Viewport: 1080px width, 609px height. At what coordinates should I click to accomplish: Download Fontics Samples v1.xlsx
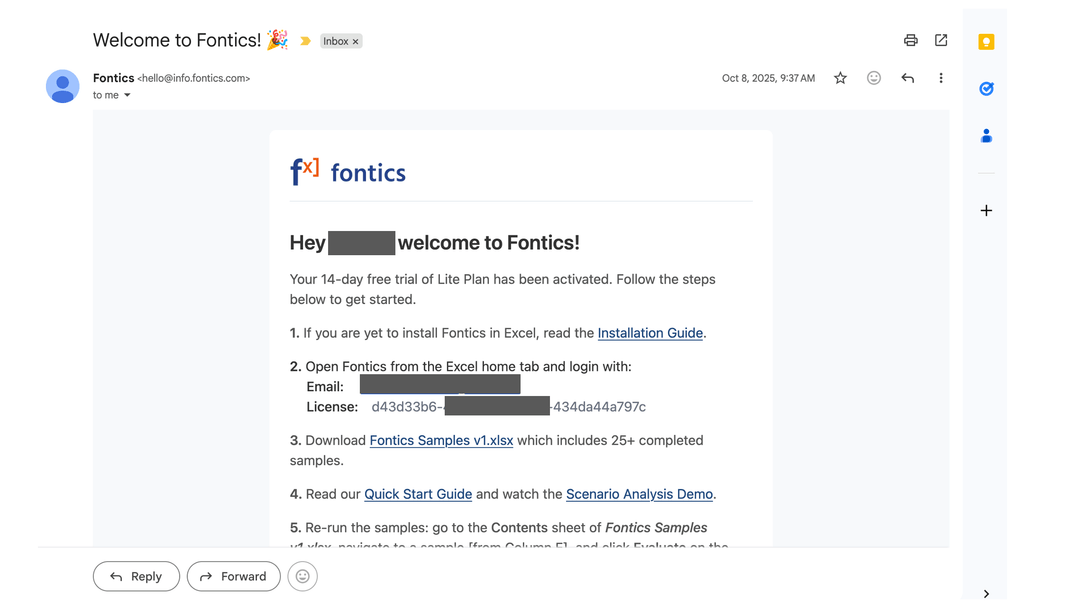(x=441, y=440)
